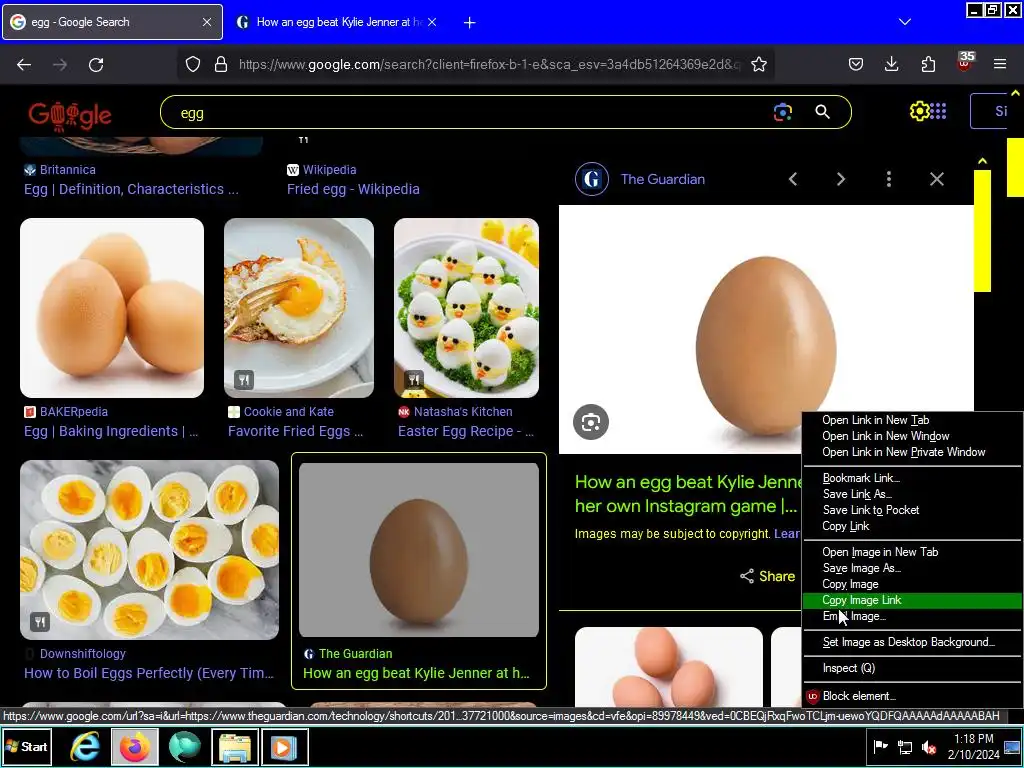Select Inspect (Q) in context menu
The width and height of the screenshot is (1024, 768).
click(x=848, y=668)
